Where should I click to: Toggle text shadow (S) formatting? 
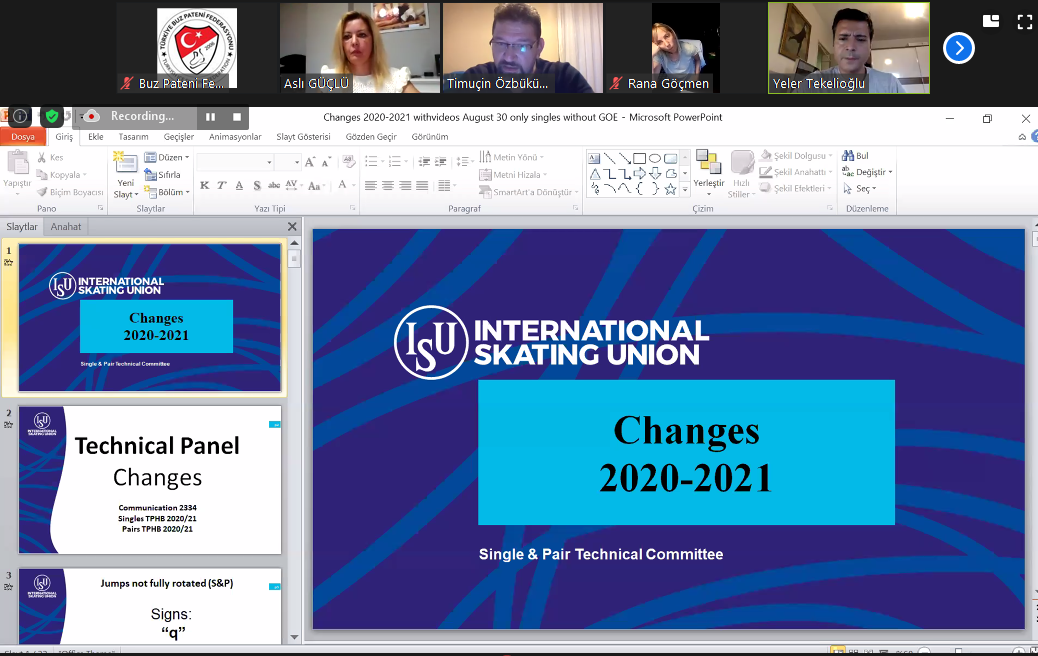pos(257,185)
